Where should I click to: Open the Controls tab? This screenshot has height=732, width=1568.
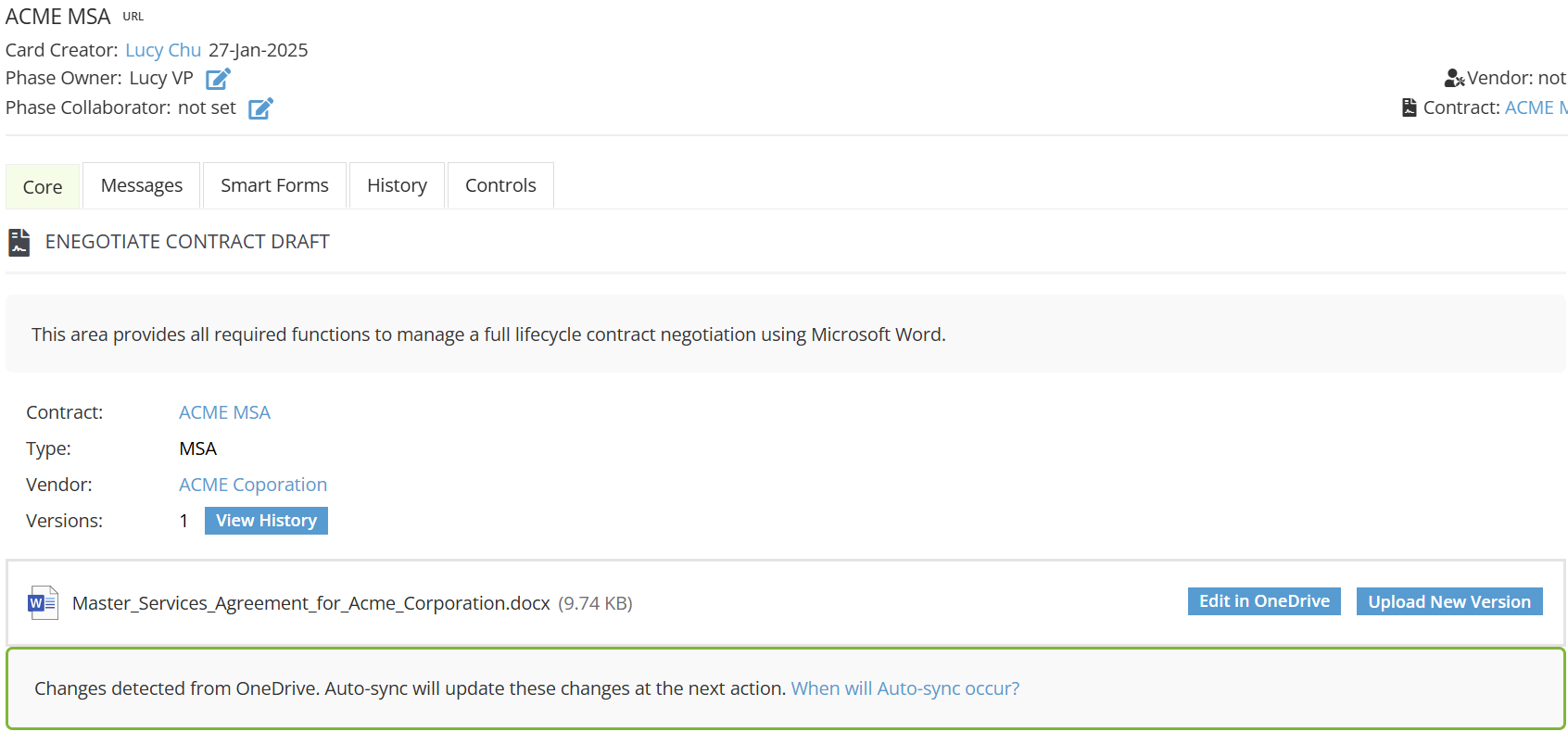click(500, 185)
